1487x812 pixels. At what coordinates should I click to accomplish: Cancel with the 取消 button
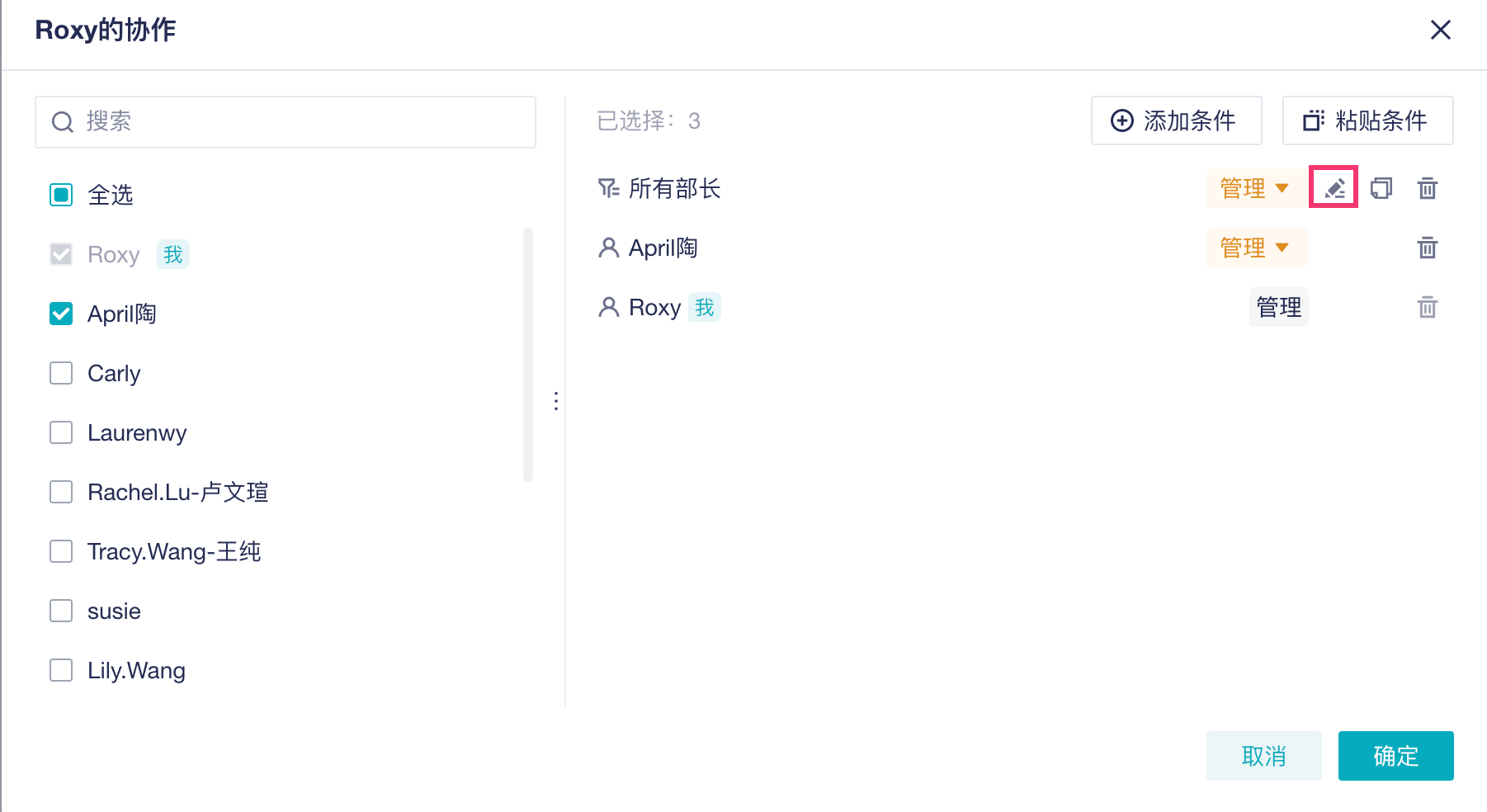1263,755
